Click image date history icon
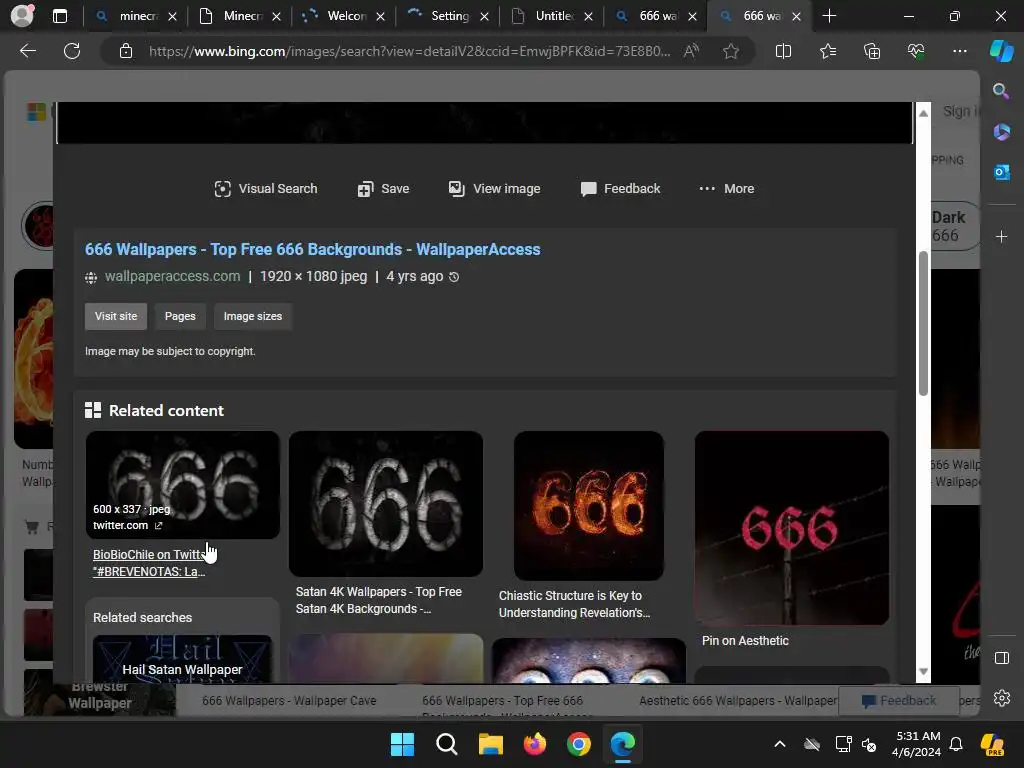Viewport: 1024px width, 768px height. pos(455,277)
